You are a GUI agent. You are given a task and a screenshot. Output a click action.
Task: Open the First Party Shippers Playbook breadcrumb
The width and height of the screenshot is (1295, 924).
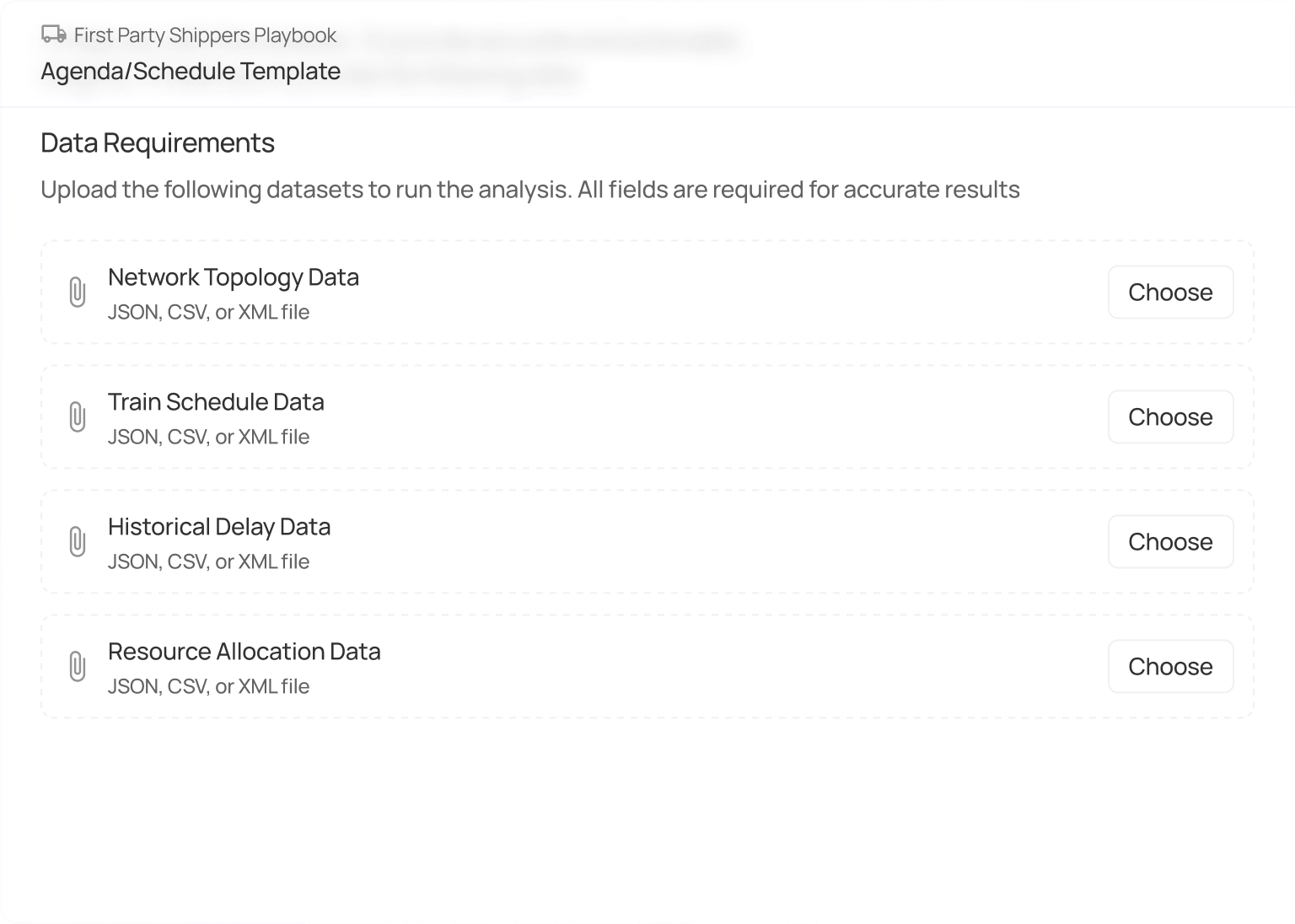204,35
